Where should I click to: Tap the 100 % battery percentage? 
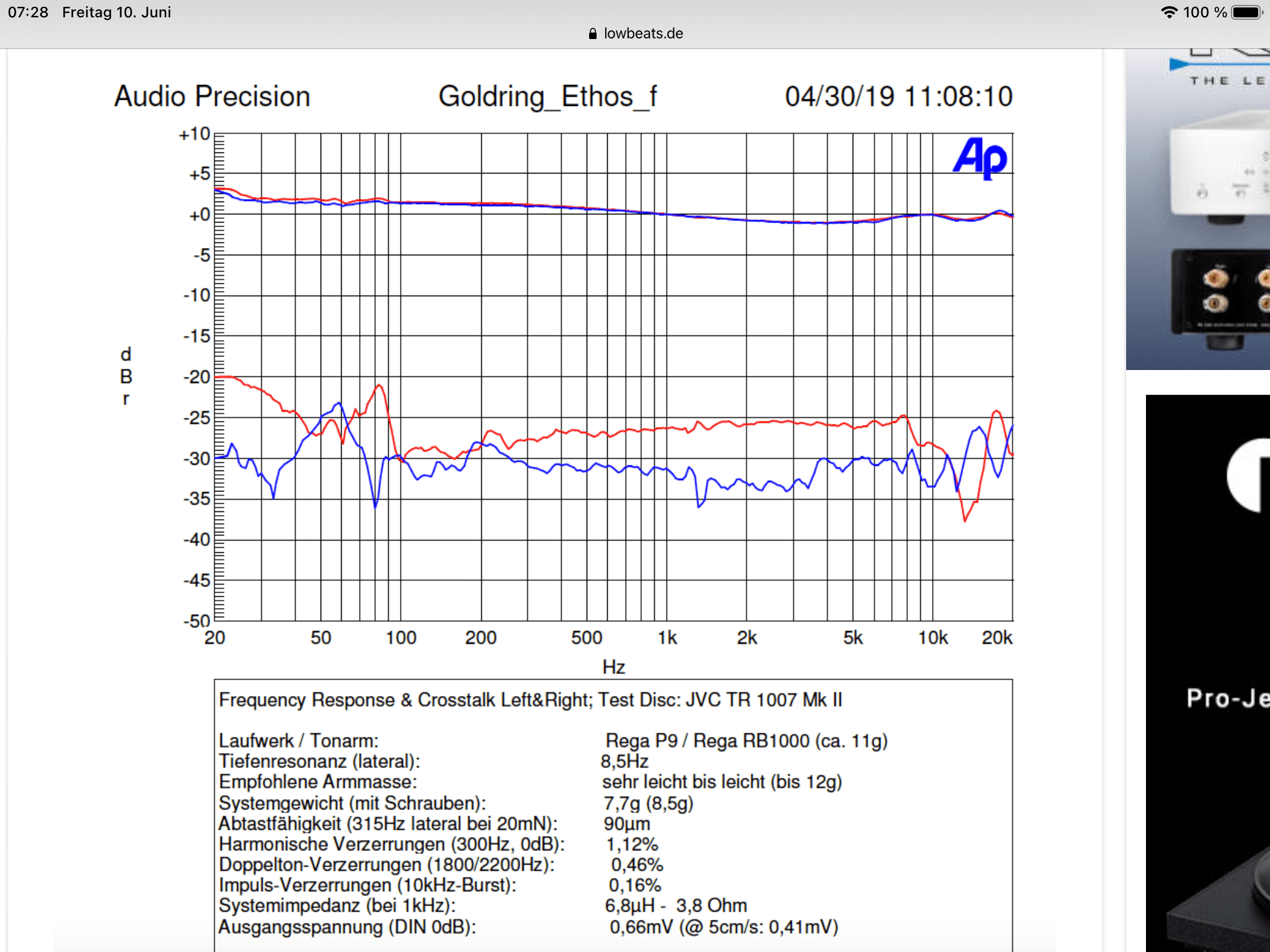pyautogui.click(x=1205, y=12)
